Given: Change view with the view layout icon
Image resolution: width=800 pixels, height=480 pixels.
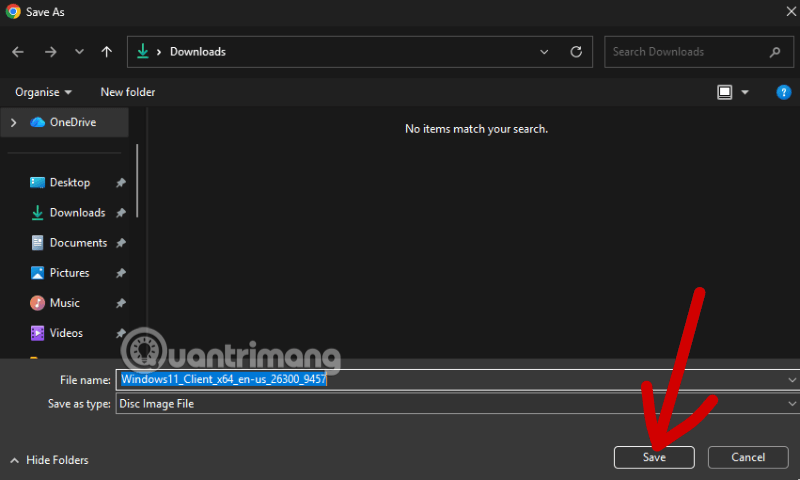Looking at the screenshot, I should pos(724,92).
